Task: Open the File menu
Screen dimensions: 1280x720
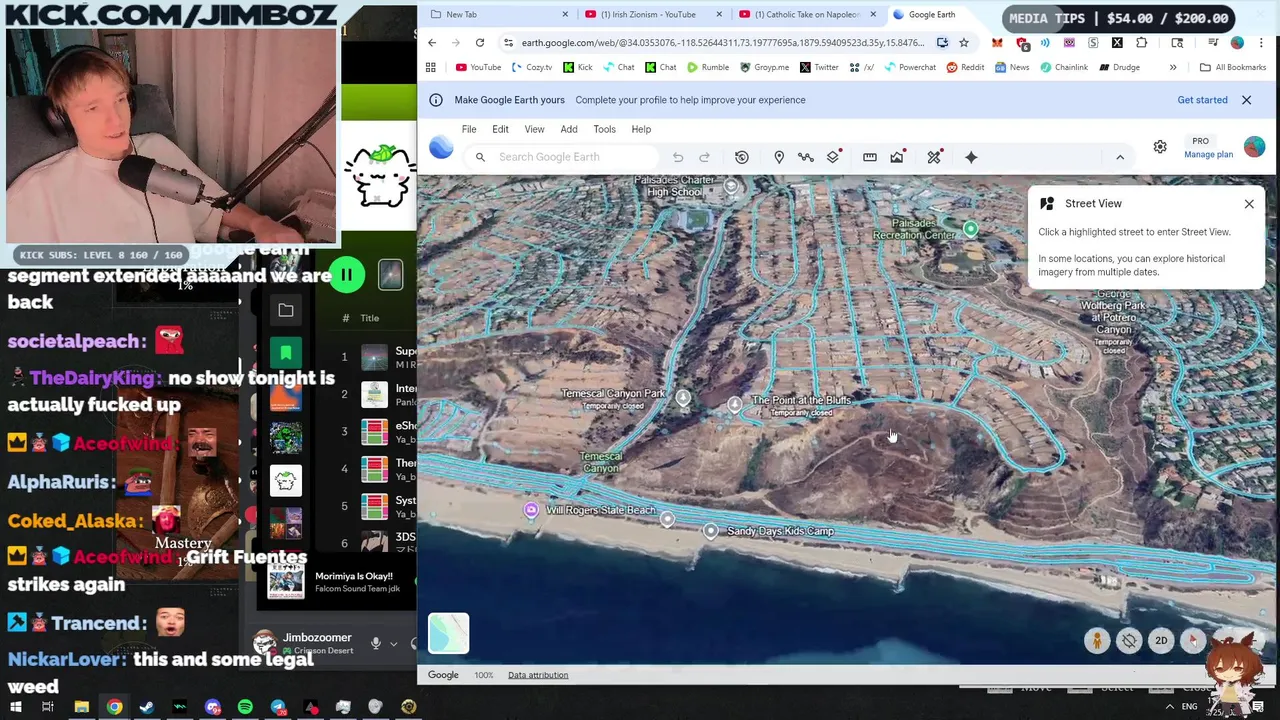Action: pyautogui.click(x=469, y=129)
